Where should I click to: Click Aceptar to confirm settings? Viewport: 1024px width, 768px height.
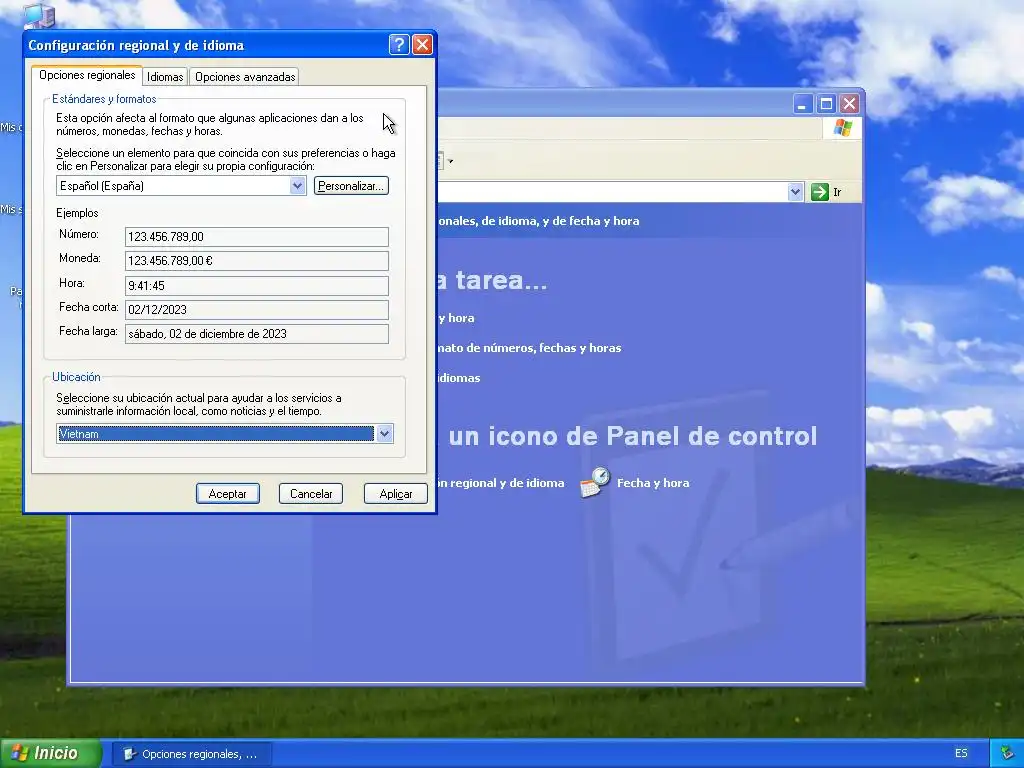point(227,494)
